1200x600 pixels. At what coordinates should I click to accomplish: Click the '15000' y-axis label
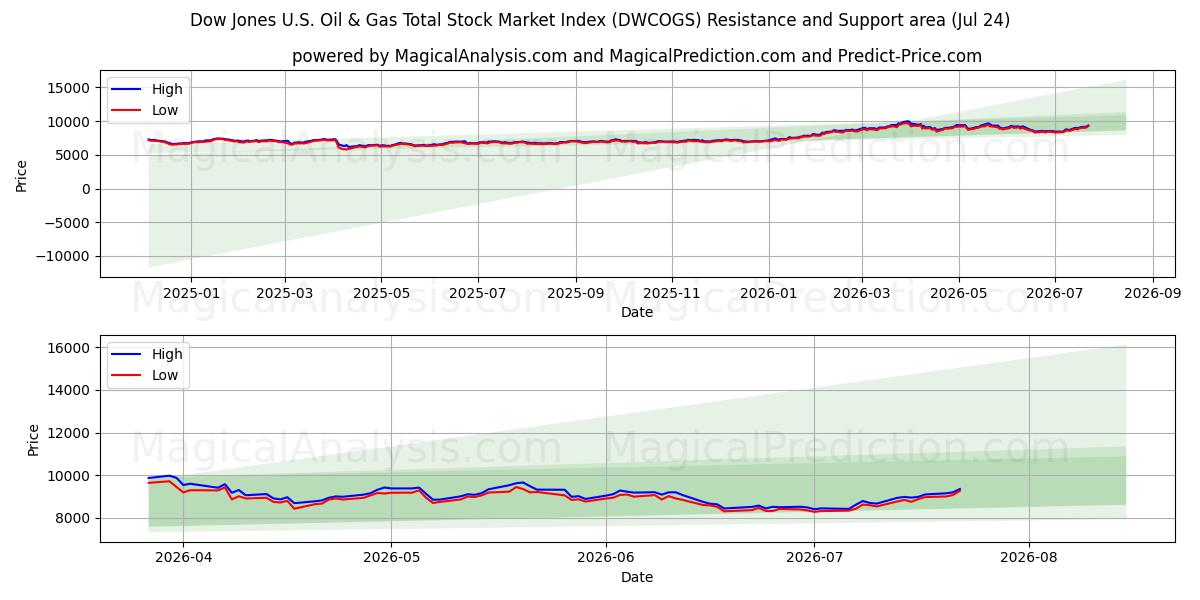pos(71,88)
